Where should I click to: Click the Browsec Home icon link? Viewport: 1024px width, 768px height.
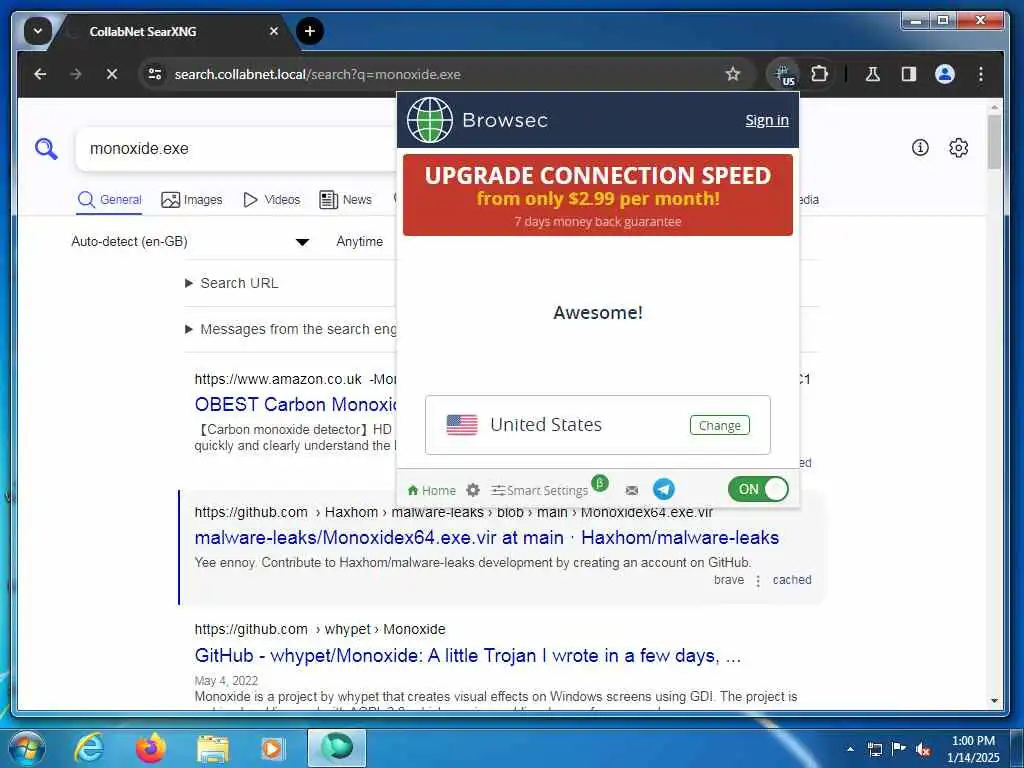click(x=431, y=490)
